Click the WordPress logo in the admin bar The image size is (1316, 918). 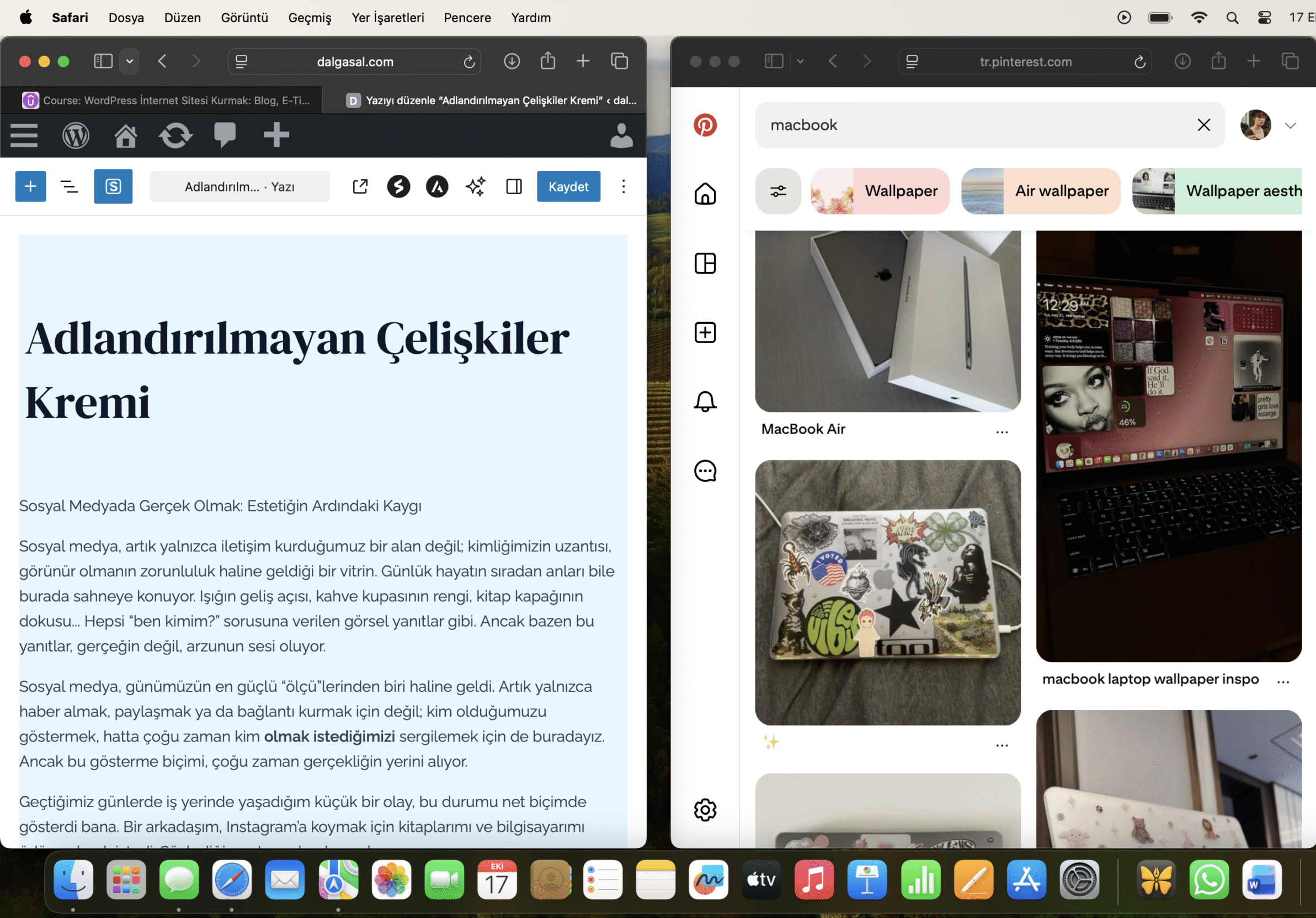point(76,136)
